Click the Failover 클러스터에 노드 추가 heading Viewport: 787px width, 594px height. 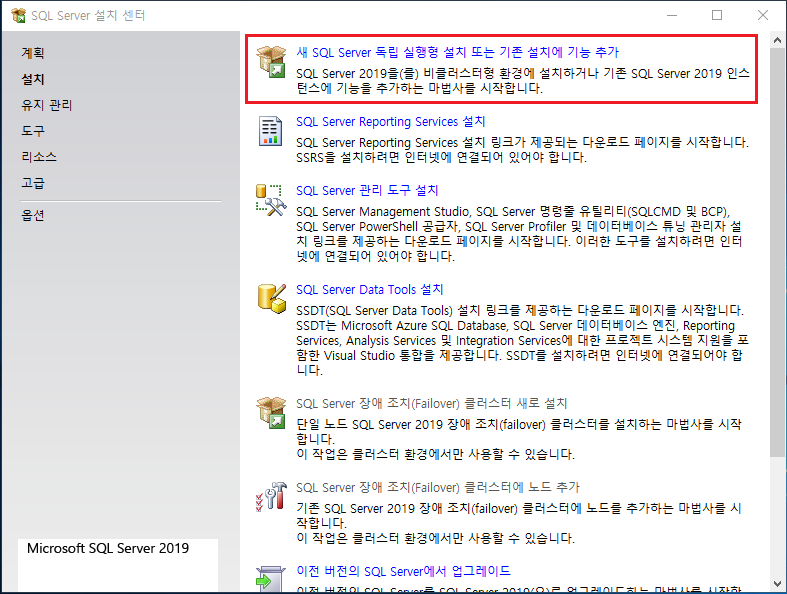(x=438, y=487)
